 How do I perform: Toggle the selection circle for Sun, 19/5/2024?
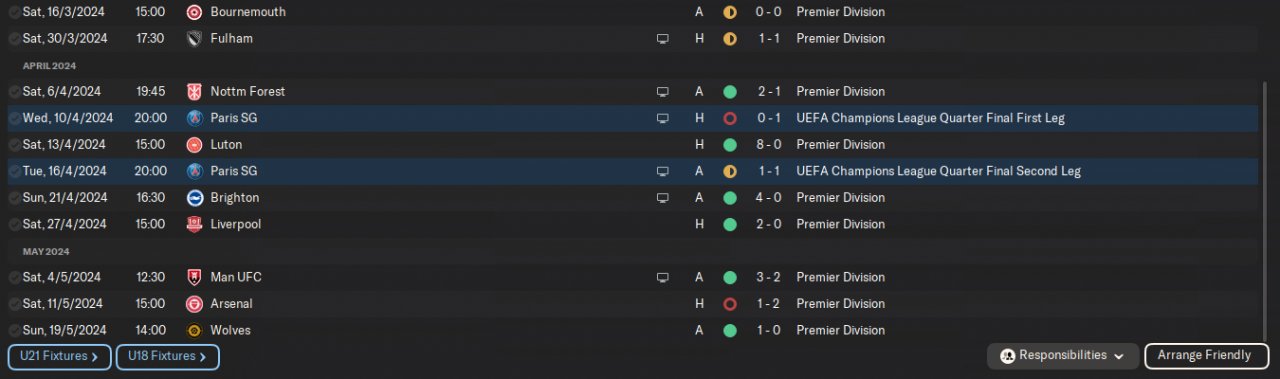tap(14, 330)
